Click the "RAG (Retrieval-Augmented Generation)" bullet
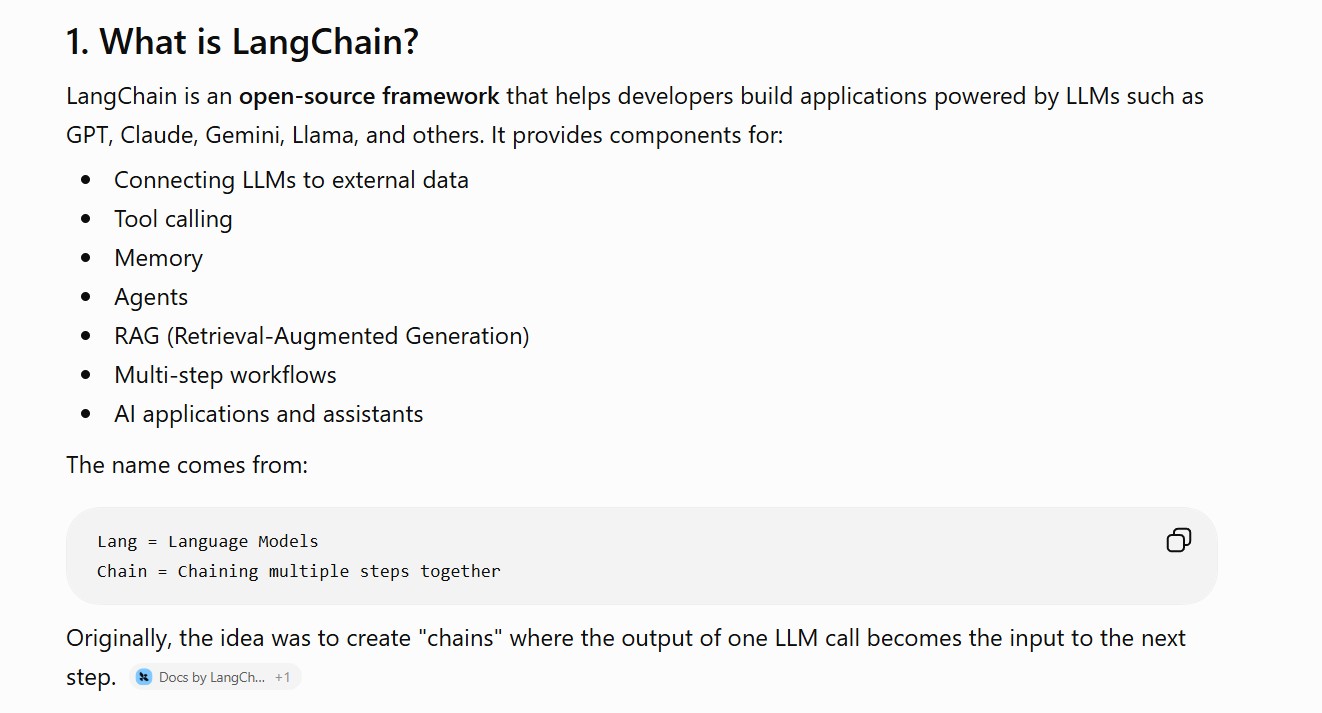The width and height of the screenshot is (1322, 713). pyautogui.click(x=322, y=336)
